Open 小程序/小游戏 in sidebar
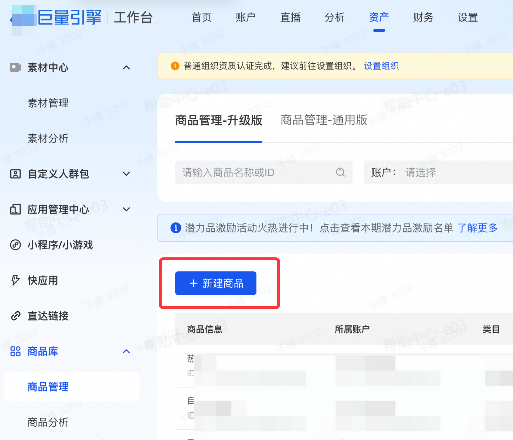The width and height of the screenshot is (513, 440). (x=60, y=245)
